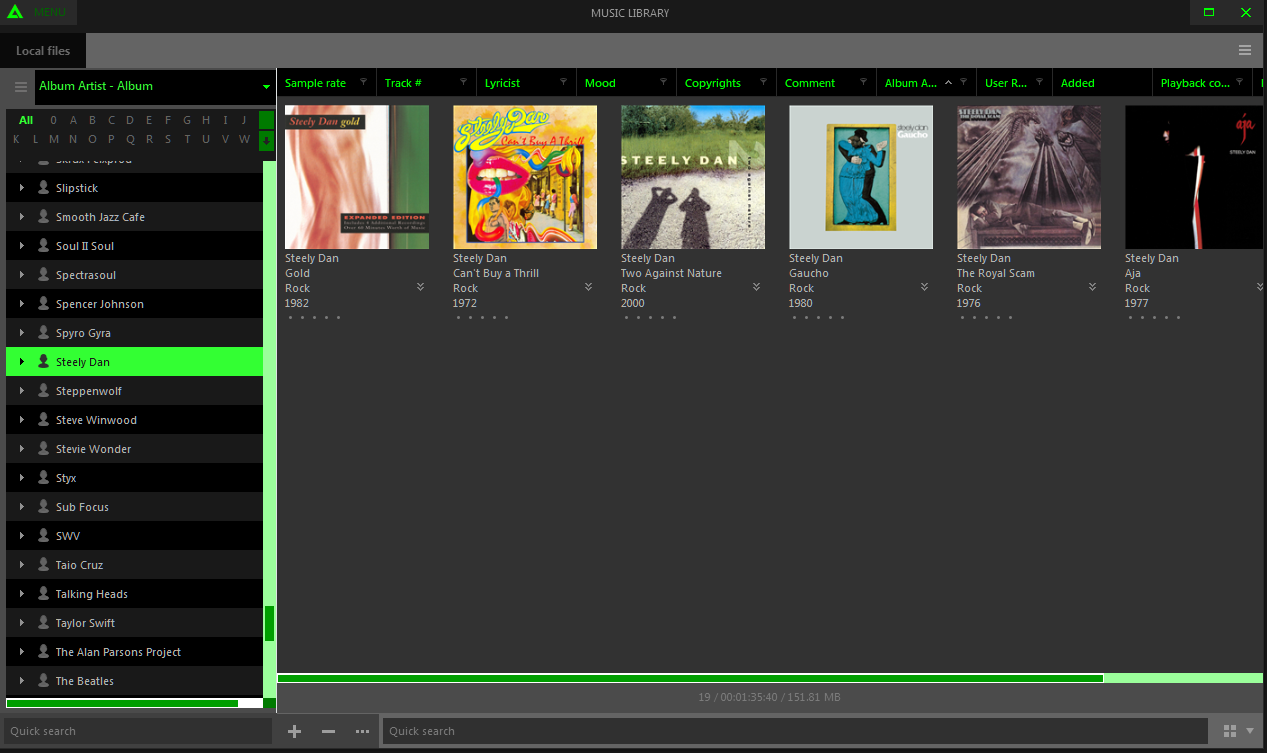Click the artist list vertical scrollbar thumb

coord(269,624)
